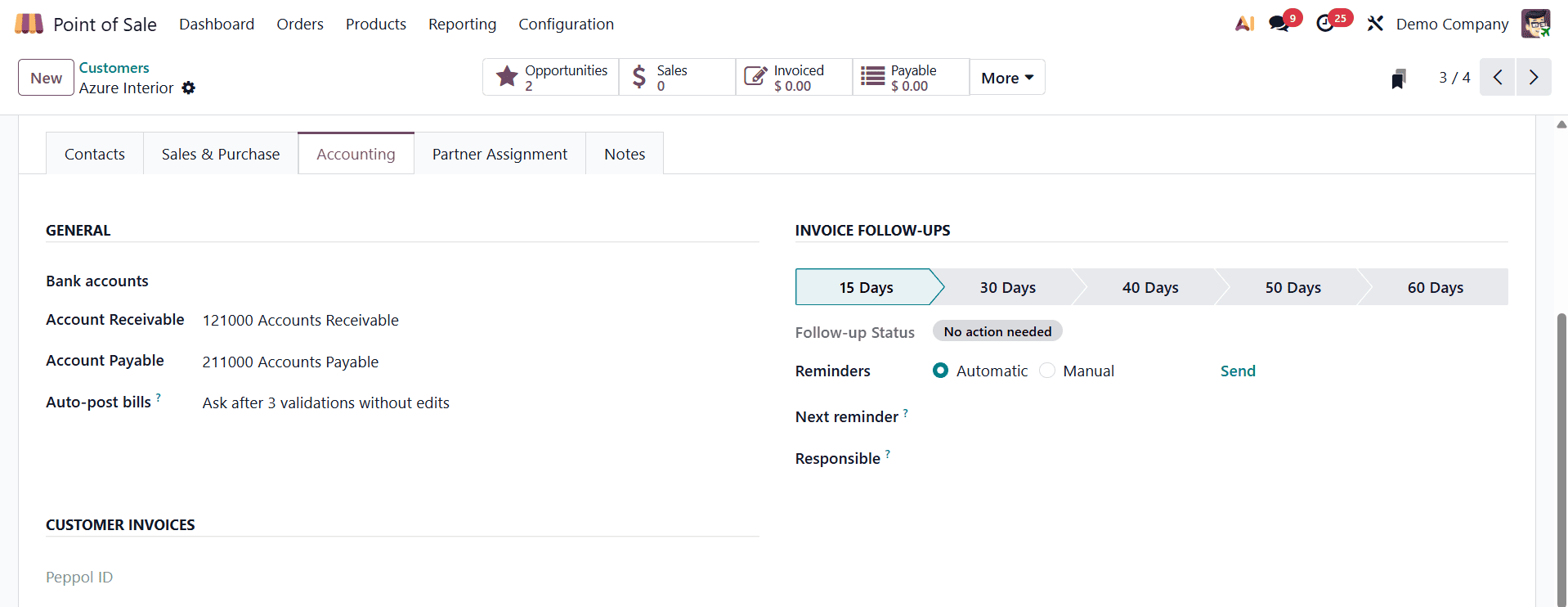Viewport: 1568px width, 607px height.
Task: Select Automatic reminders option
Action: click(941, 371)
